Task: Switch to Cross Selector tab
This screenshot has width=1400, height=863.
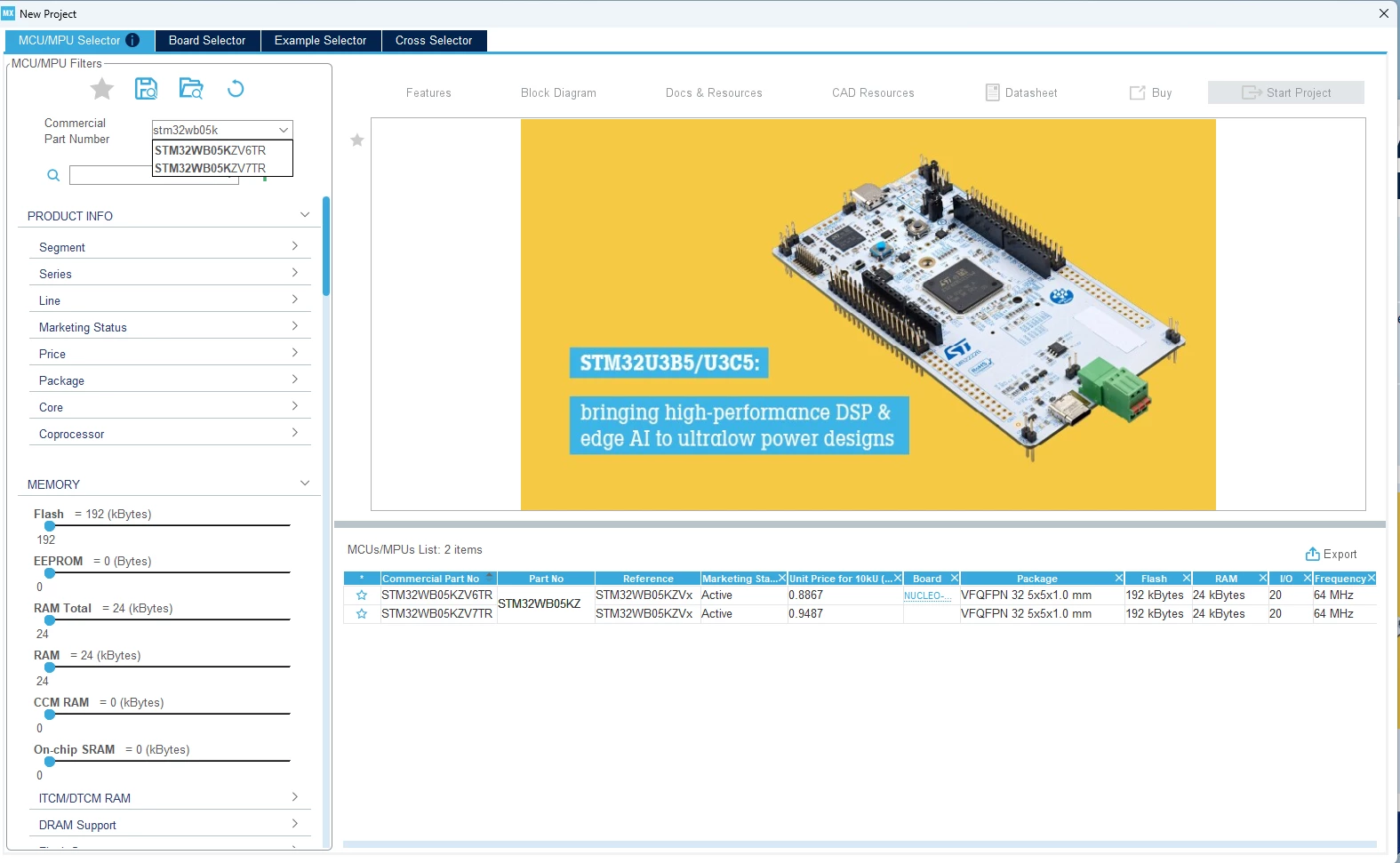Action: tap(434, 40)
